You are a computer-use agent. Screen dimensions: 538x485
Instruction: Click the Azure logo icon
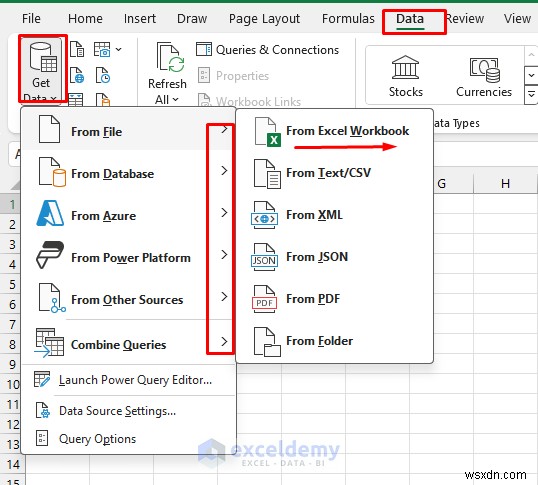[50, 213]
